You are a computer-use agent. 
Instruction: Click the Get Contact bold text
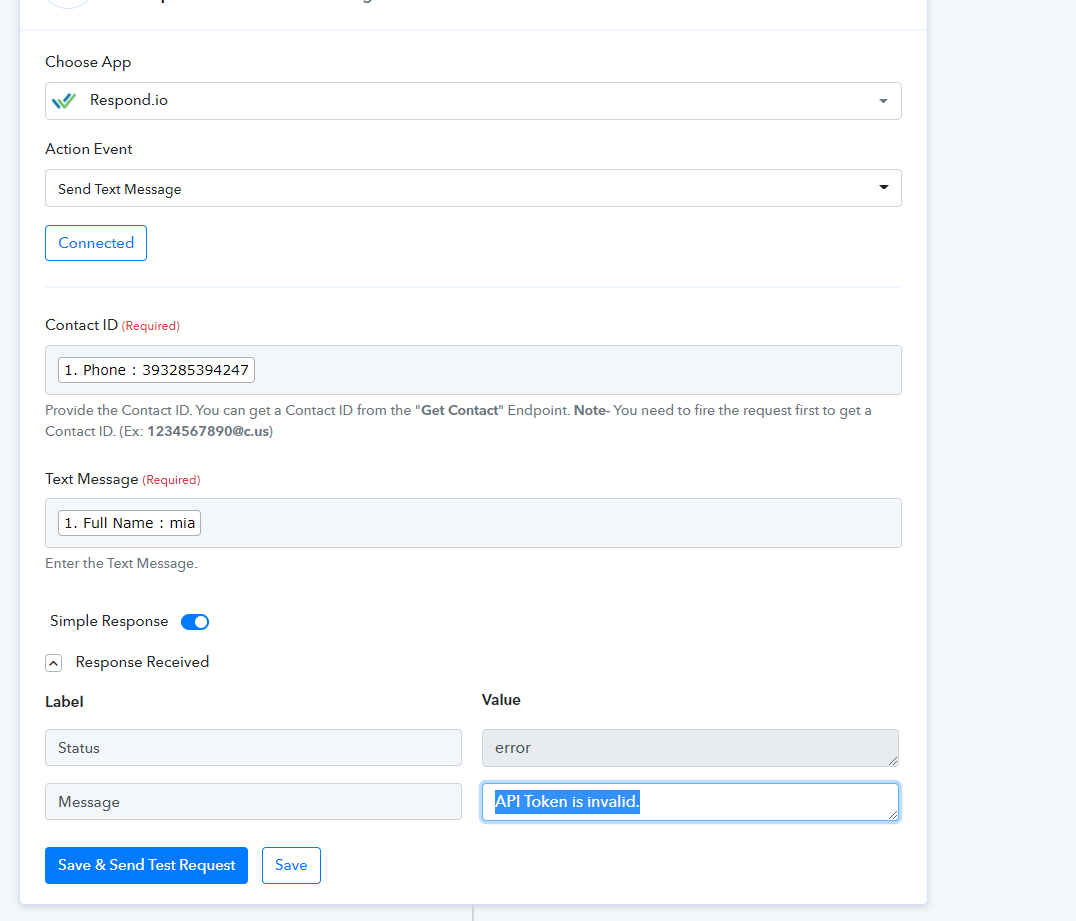[x=459, y=410]
